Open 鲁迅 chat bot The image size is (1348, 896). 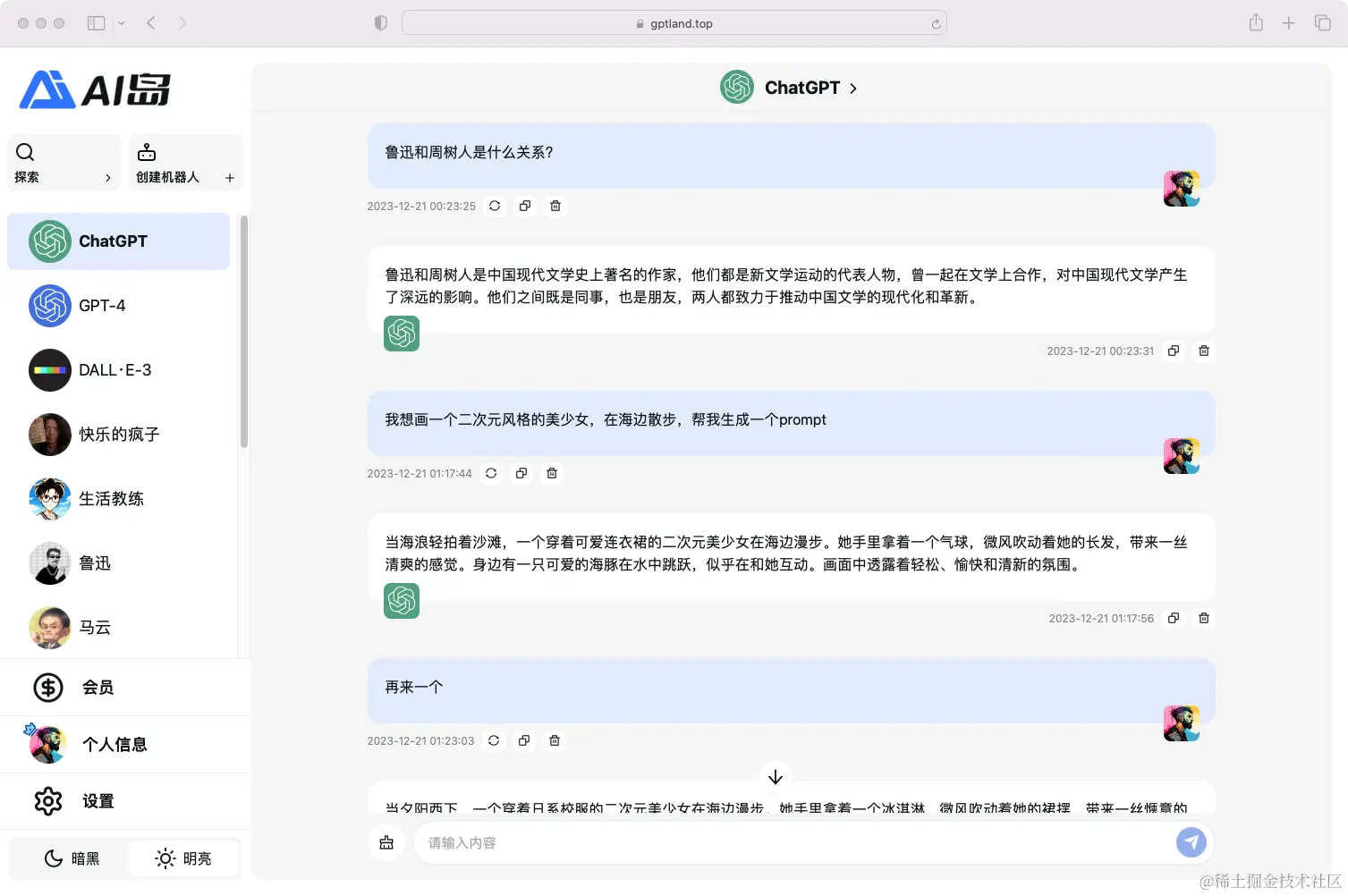click(x=118, y=563)
